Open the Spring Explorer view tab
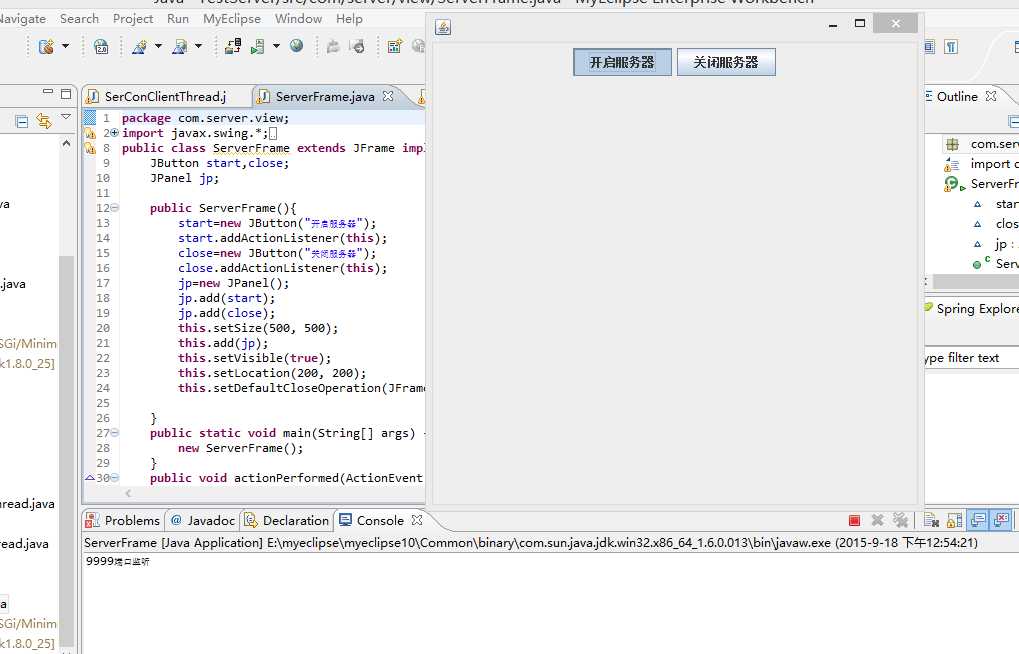 [971, 308]
